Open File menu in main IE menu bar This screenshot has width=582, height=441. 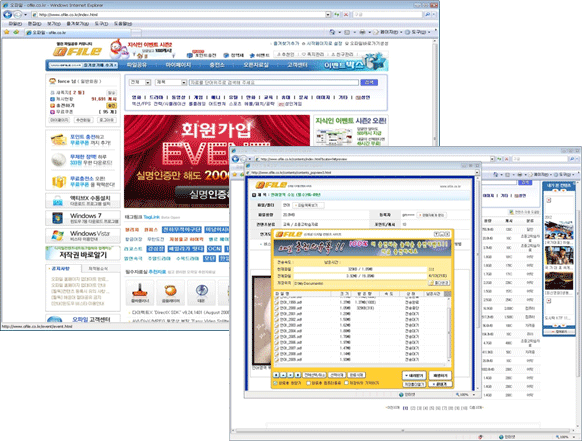[15, 23]
